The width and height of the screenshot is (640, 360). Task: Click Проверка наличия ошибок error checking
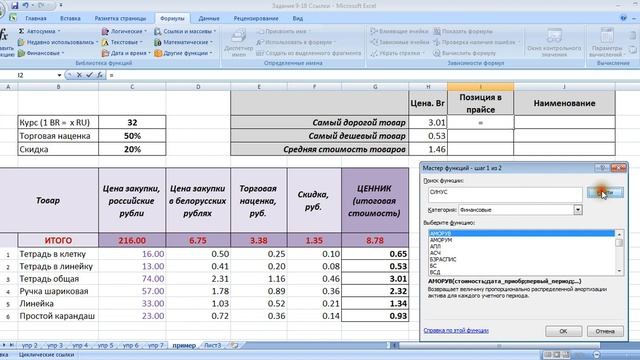(476, 42)
